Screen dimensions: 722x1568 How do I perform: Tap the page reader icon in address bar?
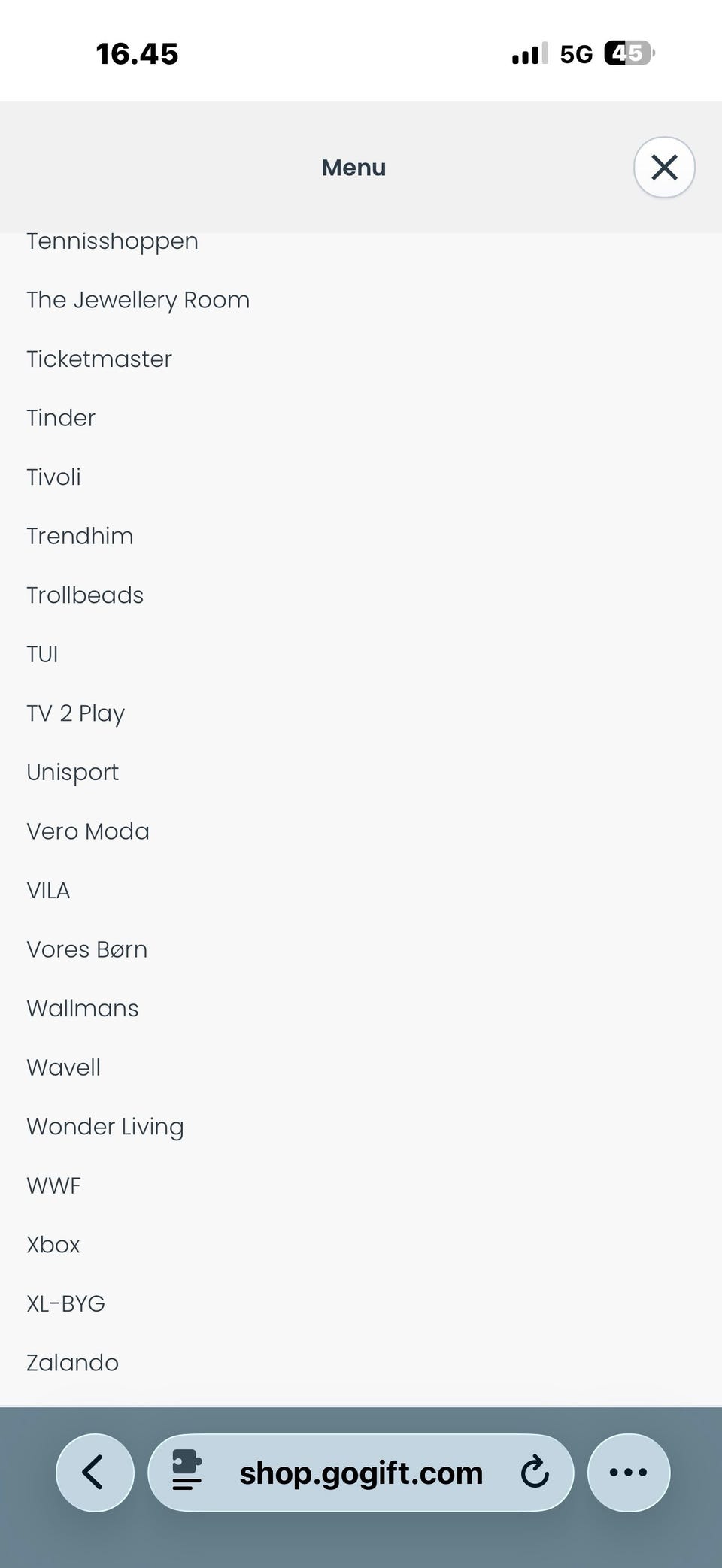click(x=187, y=1472)
